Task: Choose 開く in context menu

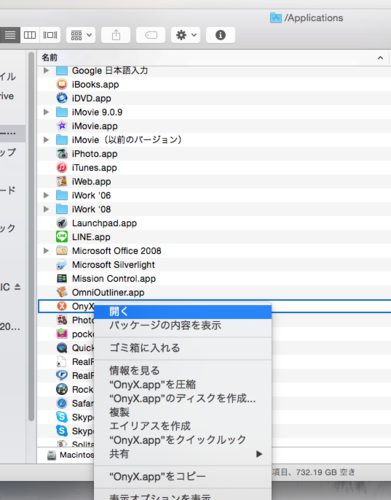Action: [183, 312]
